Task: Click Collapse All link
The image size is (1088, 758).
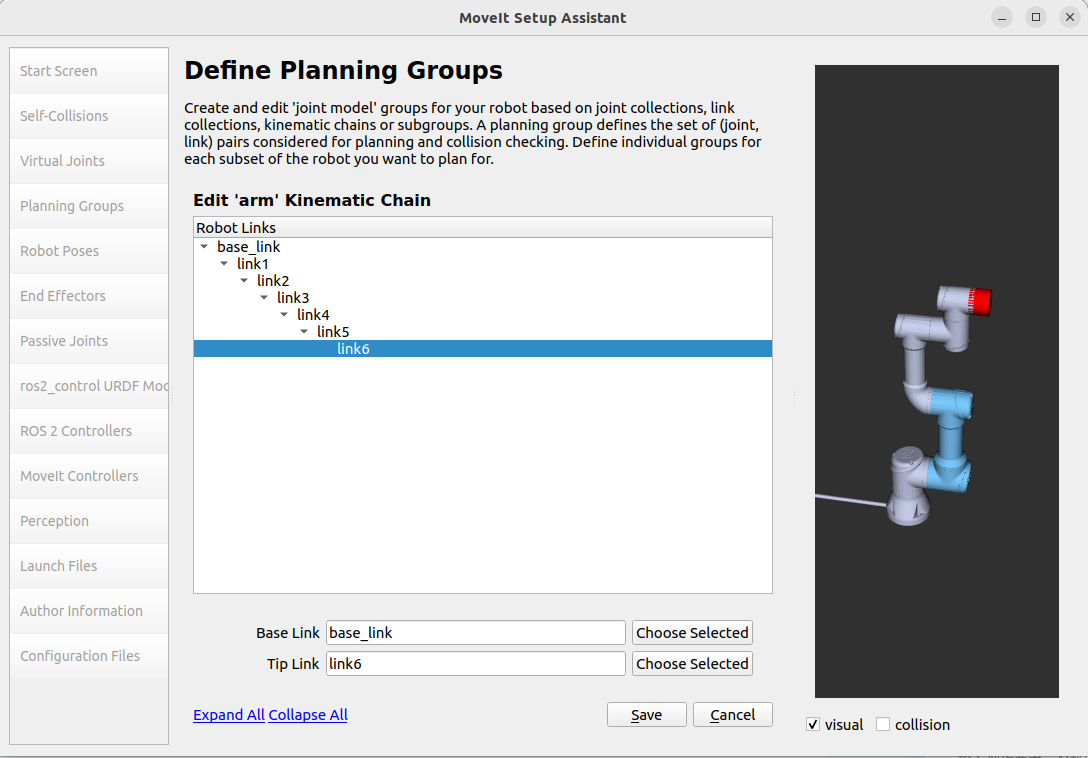Action: coord(308,715)
